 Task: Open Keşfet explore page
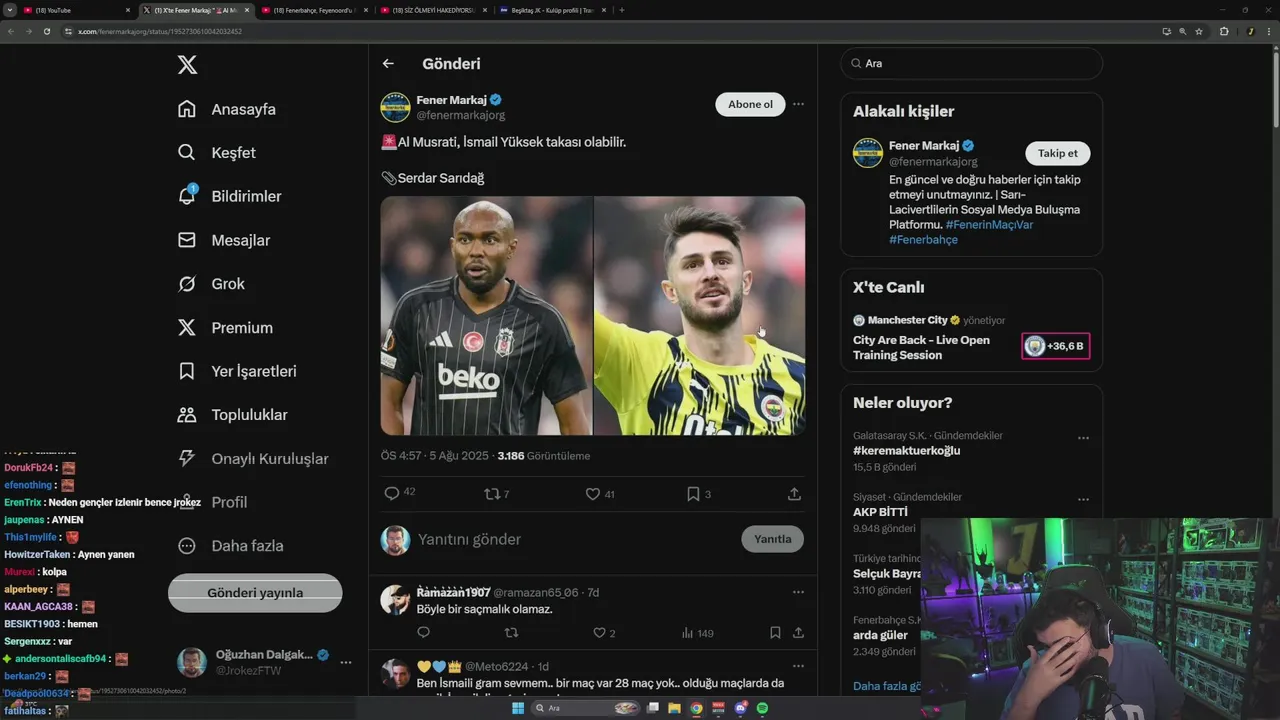217,153
